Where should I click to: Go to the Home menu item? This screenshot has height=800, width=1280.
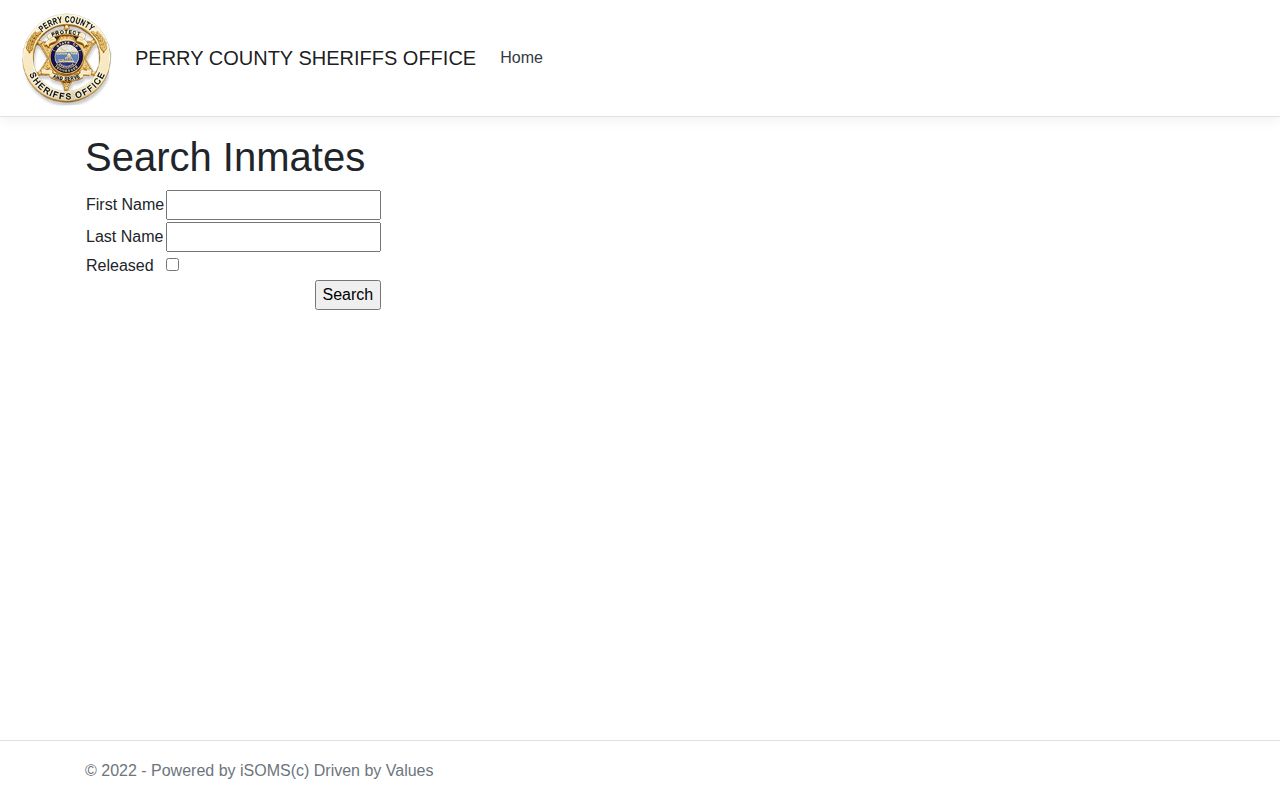tap(521, 58)
